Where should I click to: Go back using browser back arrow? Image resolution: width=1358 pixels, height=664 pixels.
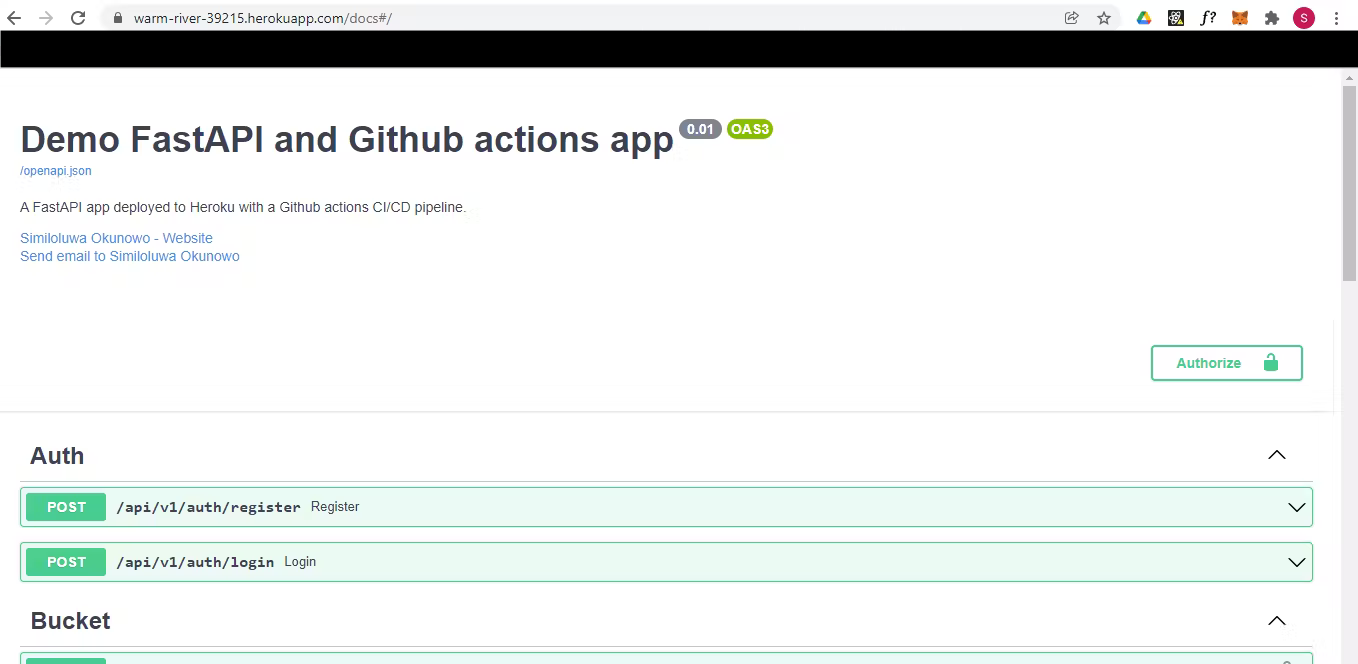[15, 18]
